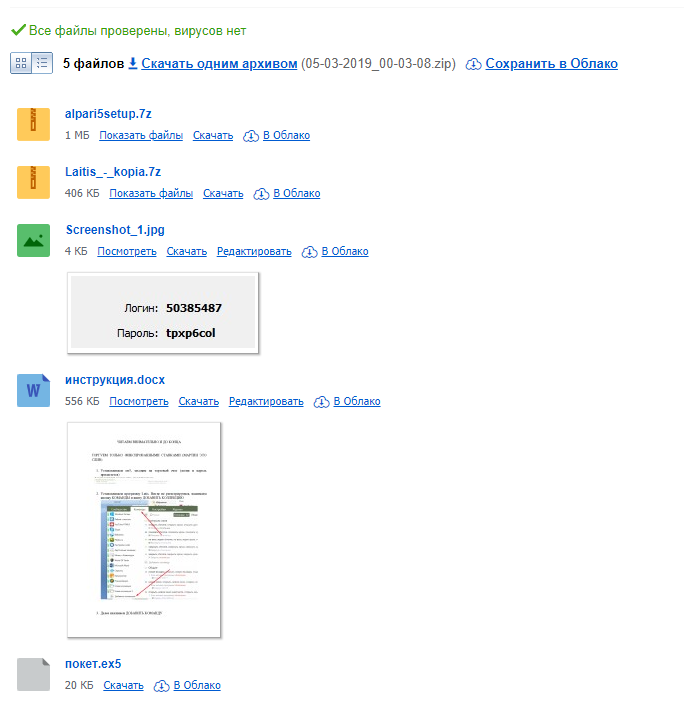
Task: Click the green Screenshot_1.jpg image icon
Action: coord(33,240)
